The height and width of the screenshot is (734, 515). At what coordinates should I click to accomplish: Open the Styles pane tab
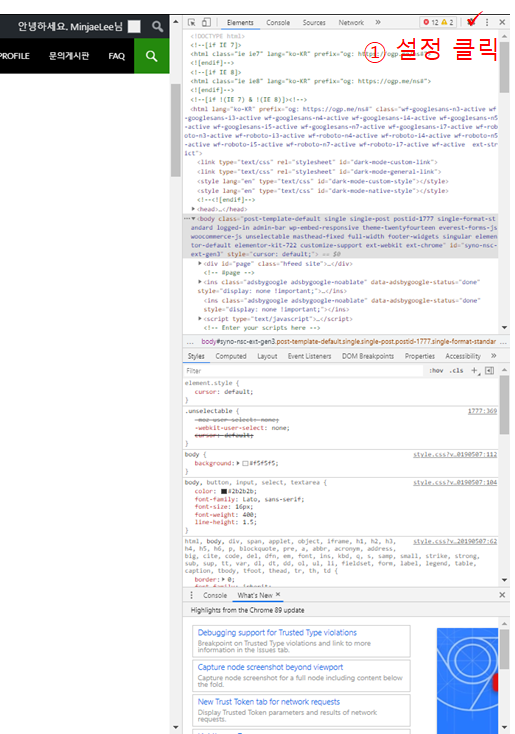coord(196,356)
